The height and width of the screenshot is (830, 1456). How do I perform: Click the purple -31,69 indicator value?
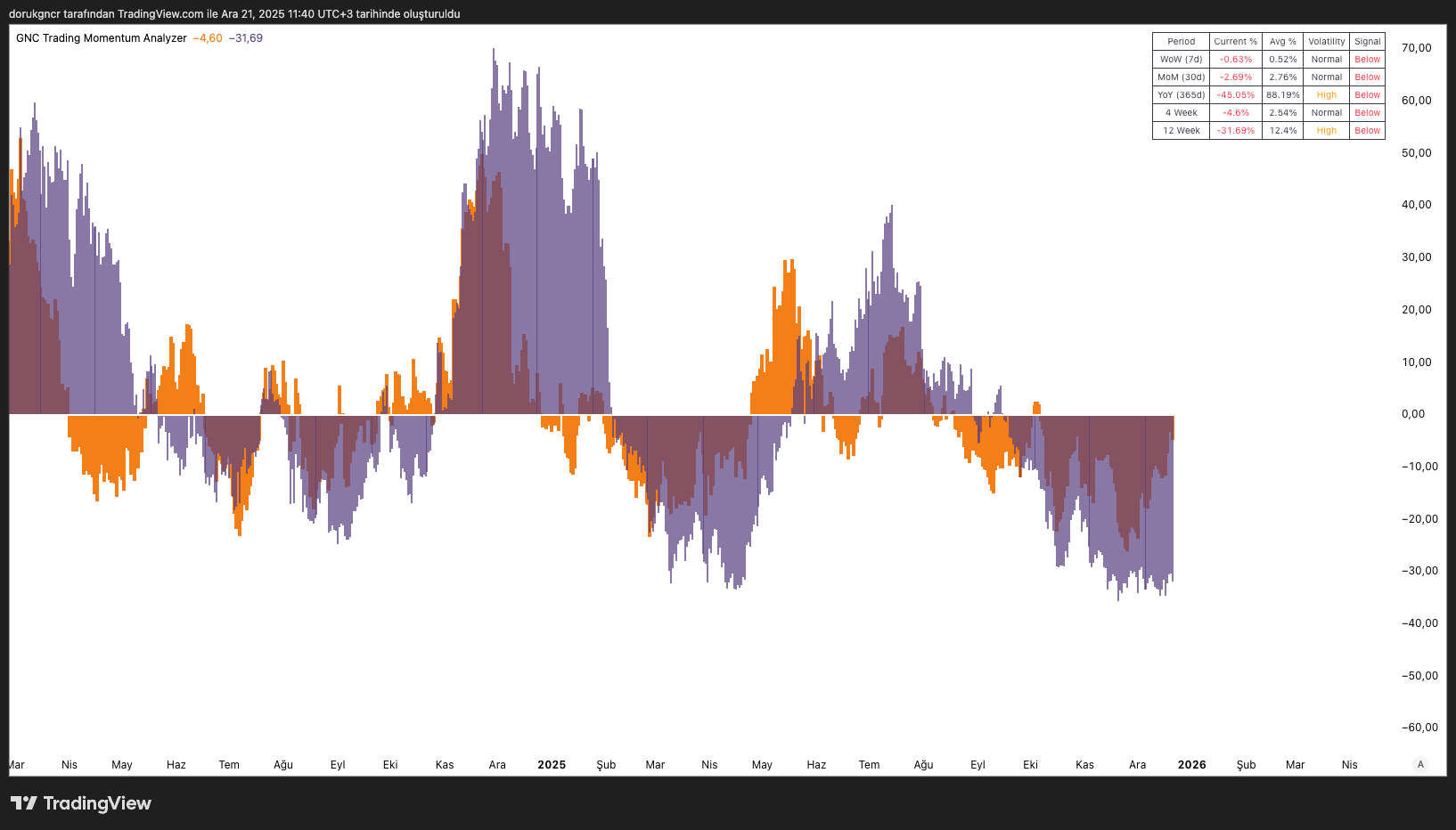246,38
